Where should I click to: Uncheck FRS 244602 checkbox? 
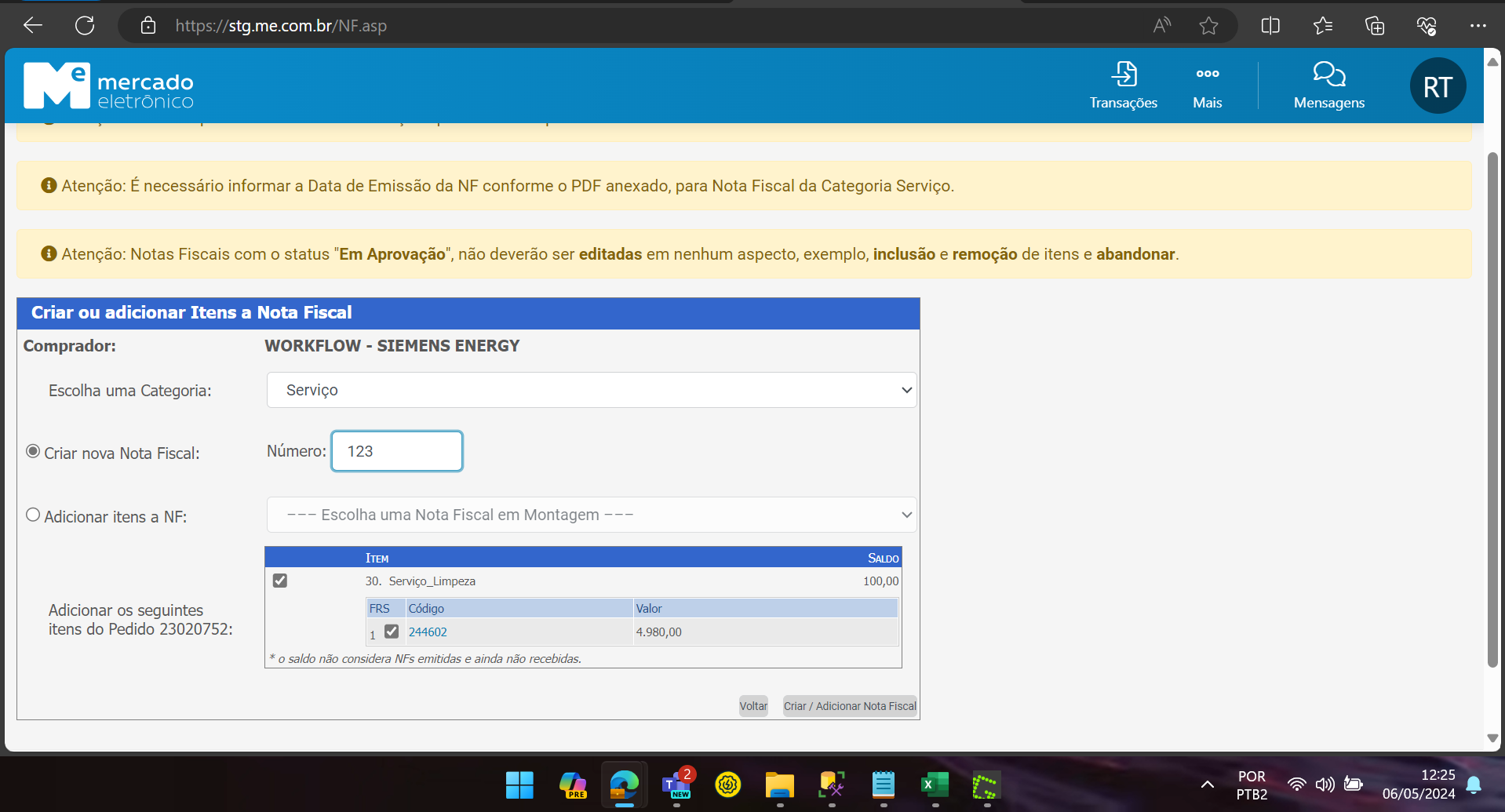coord(392,632)
